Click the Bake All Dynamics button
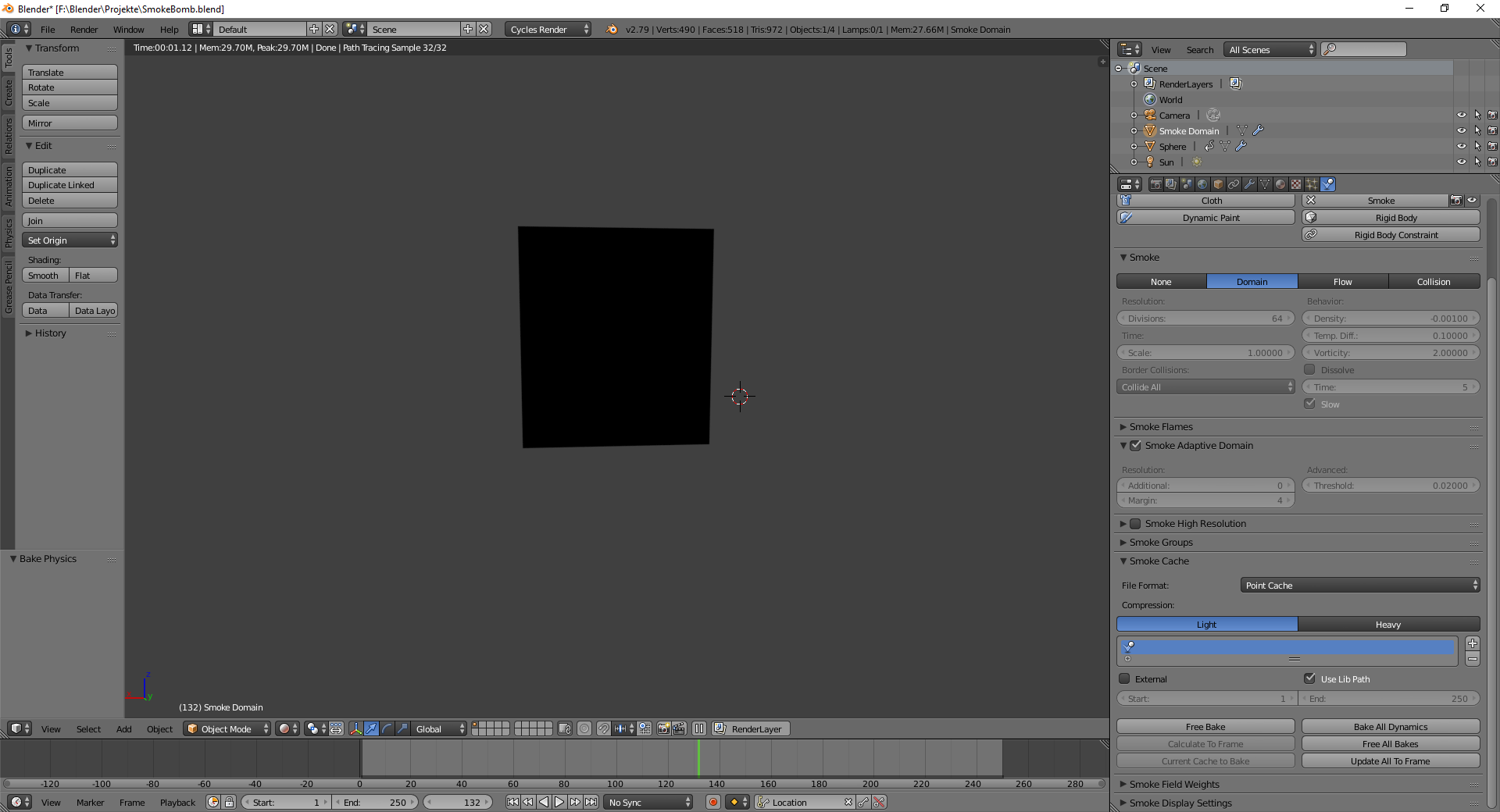1500x812 pixels. (1391, 726)
